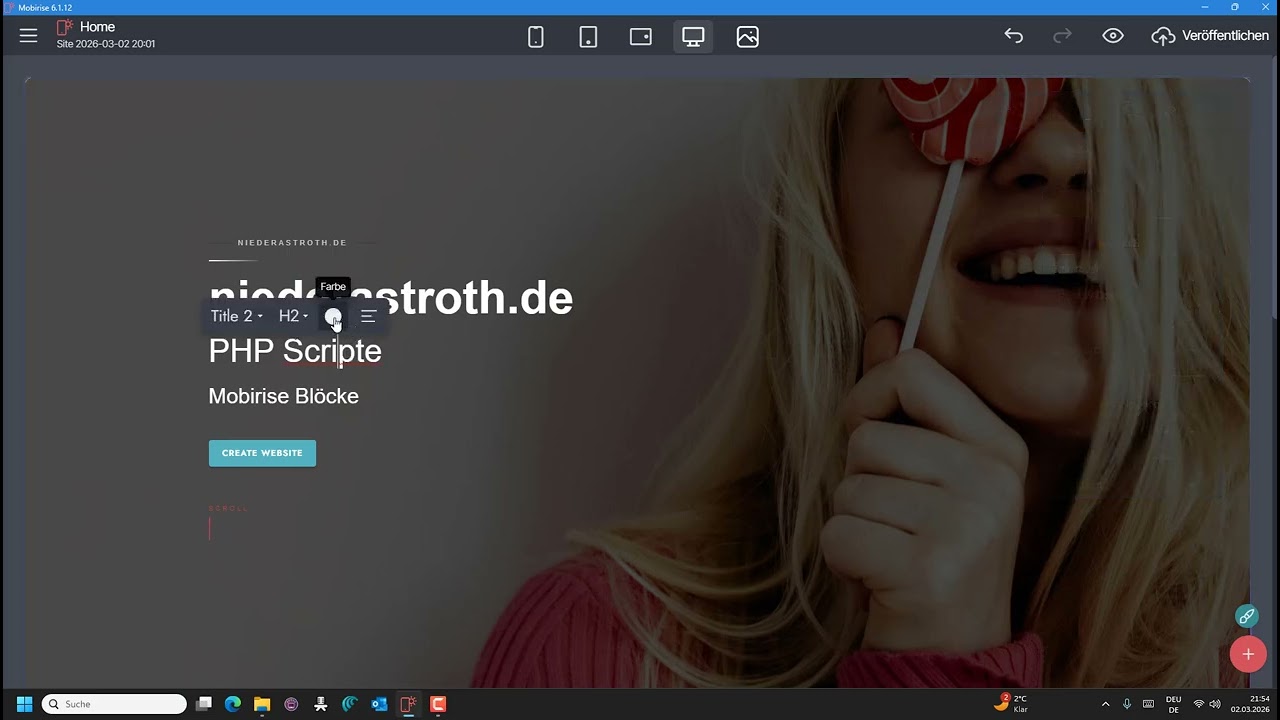
Task: Add a block with red plus button
Action: 1248,655
